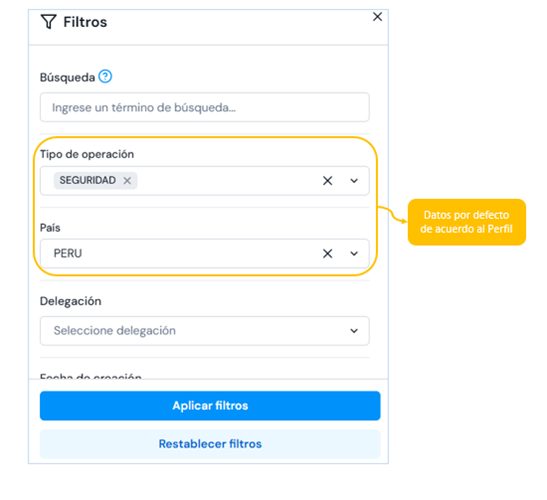Viewport: 547px width, 500px height.
Task: Click the Aplicar filtros button
Action: tap(210, 405)
